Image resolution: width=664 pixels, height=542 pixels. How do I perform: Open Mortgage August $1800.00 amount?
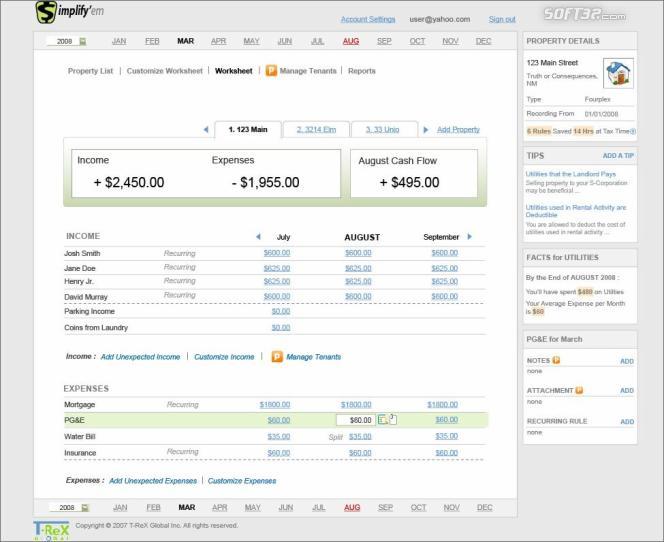point(356,404)
